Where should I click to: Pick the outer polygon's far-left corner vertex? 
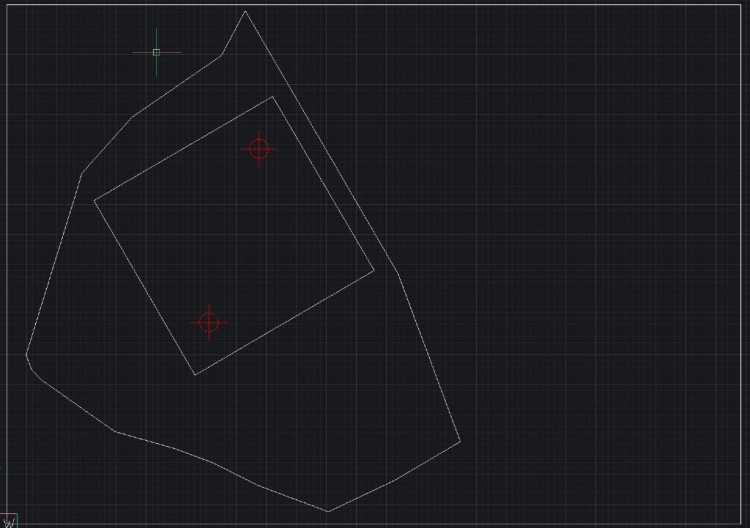[x=26, y=354]
